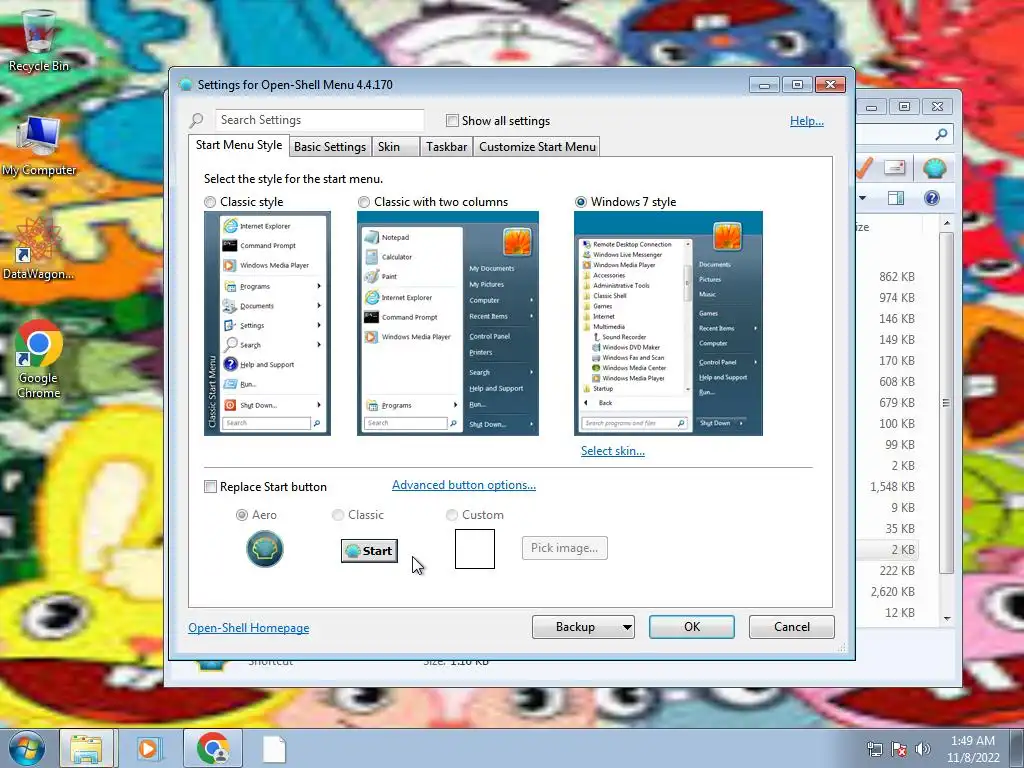Viewport: 1024px width, 768px height.
Task: Open Windows Media Player from taskbar
Action: [x=149, y=748]
